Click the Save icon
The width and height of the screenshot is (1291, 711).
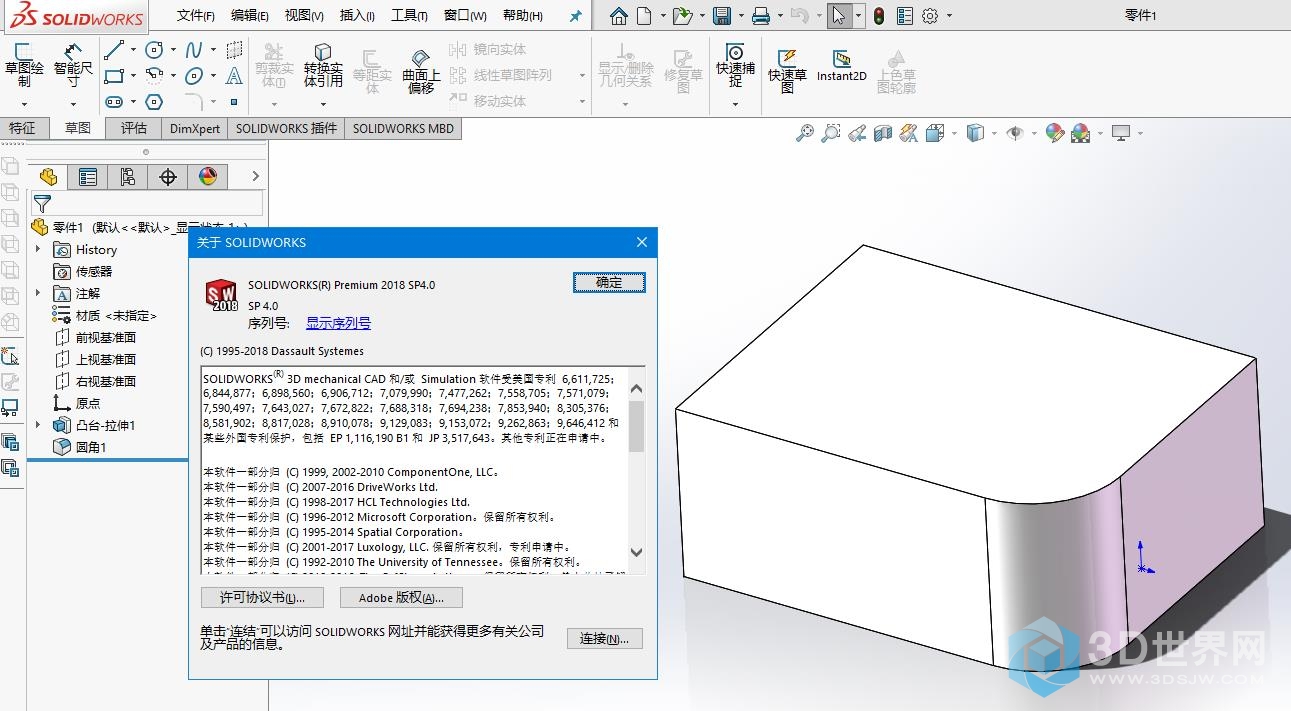721,16
